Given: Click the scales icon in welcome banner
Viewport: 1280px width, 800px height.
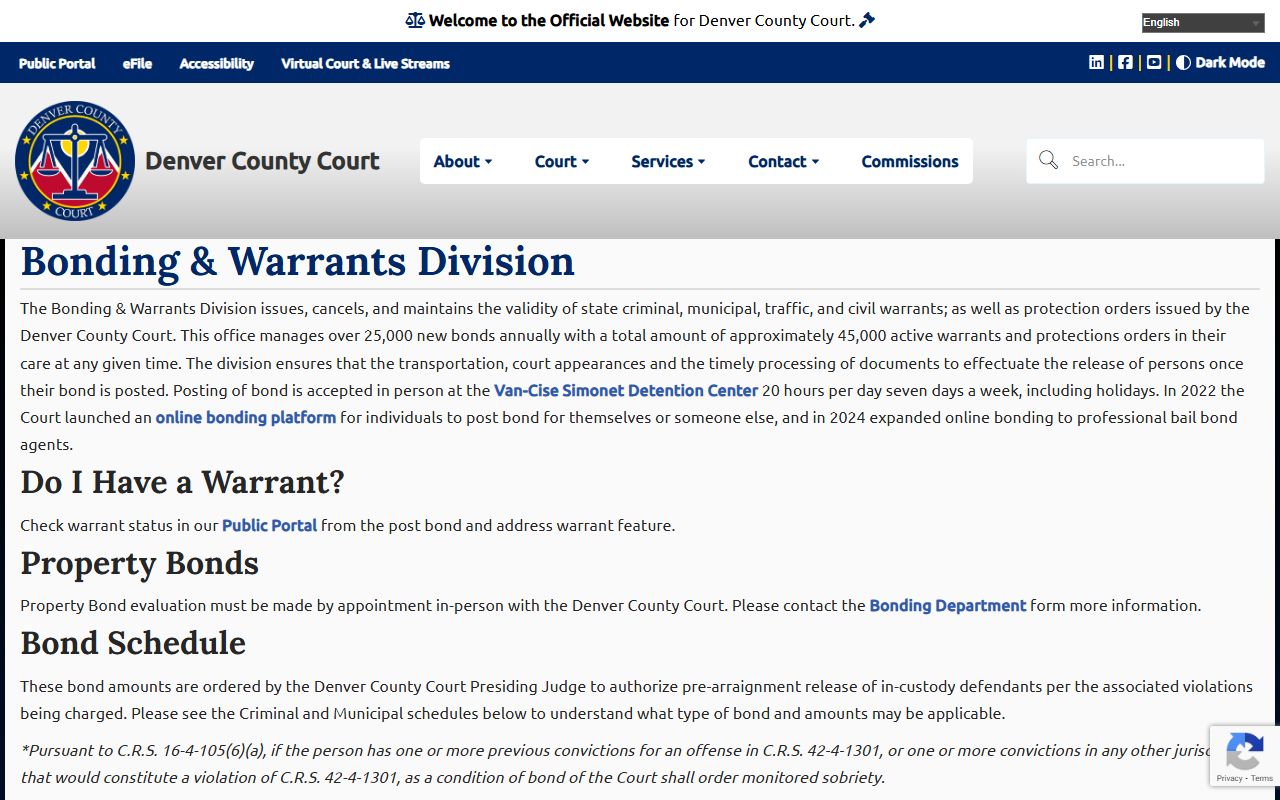Looking at the screenshot, I should click(x=415, y=20).
